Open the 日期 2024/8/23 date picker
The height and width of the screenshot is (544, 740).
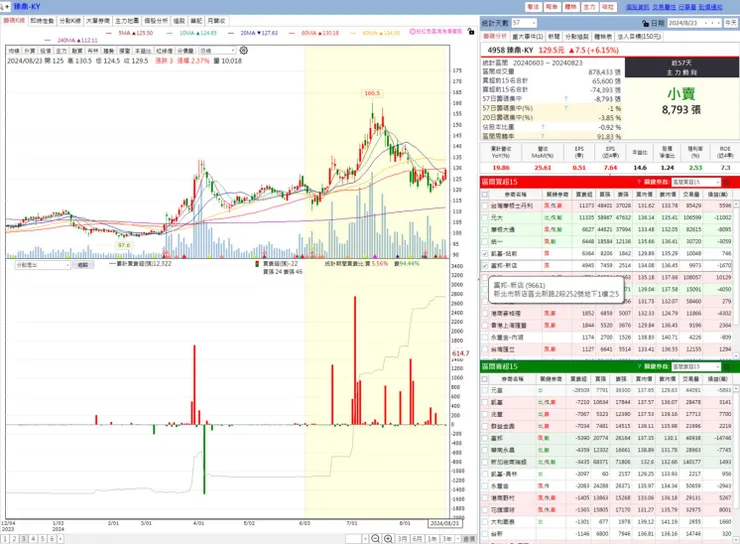click(694, 23)
